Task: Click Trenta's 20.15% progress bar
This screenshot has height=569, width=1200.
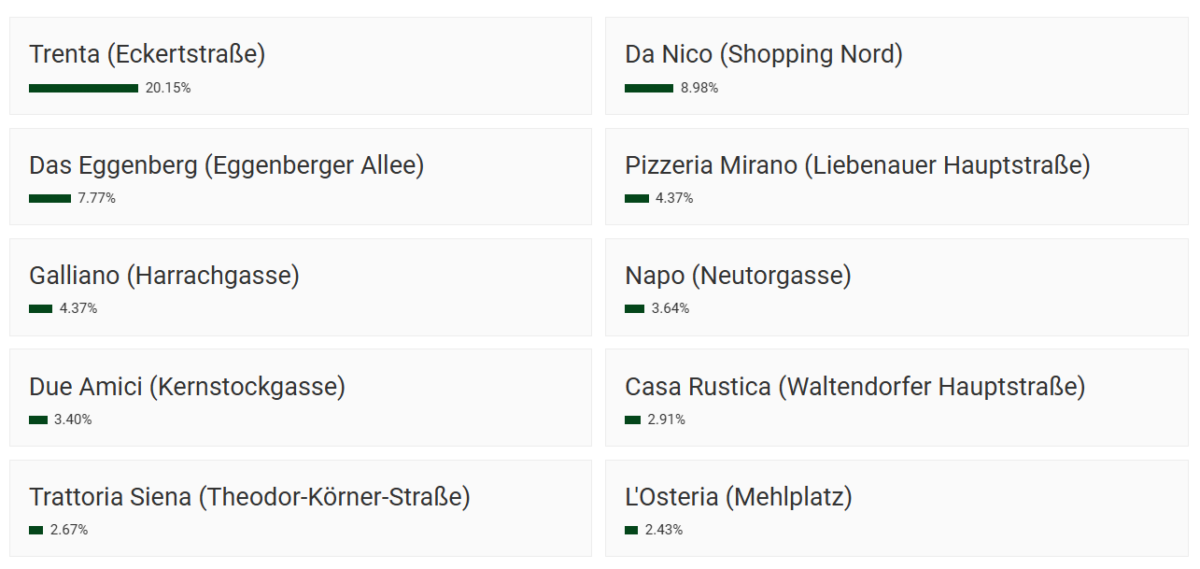Action: (84, 88)
